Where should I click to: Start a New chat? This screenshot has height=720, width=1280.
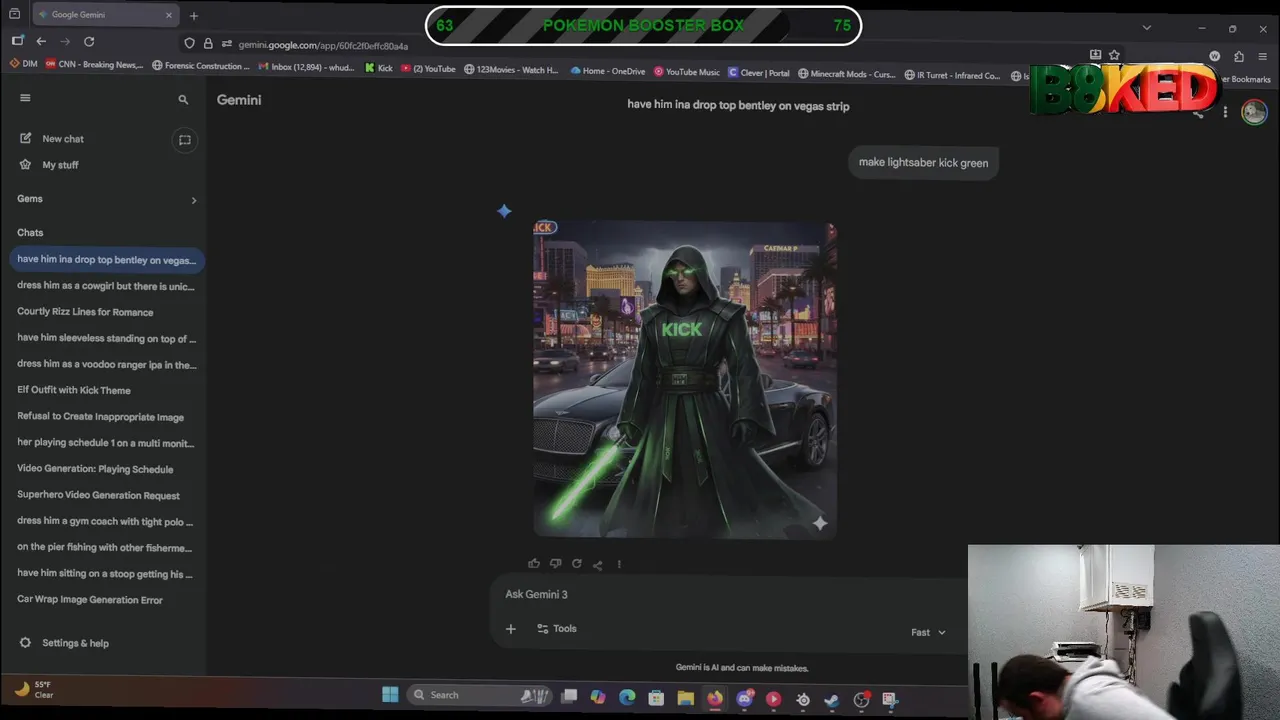tap(63, 139)
